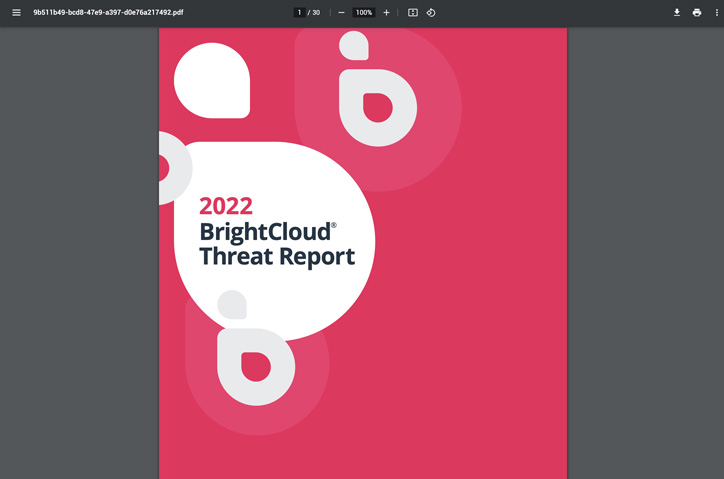The image size is (724, 479).
Task: Open the more actions three-dot menu
Action: tap(717, 12)
